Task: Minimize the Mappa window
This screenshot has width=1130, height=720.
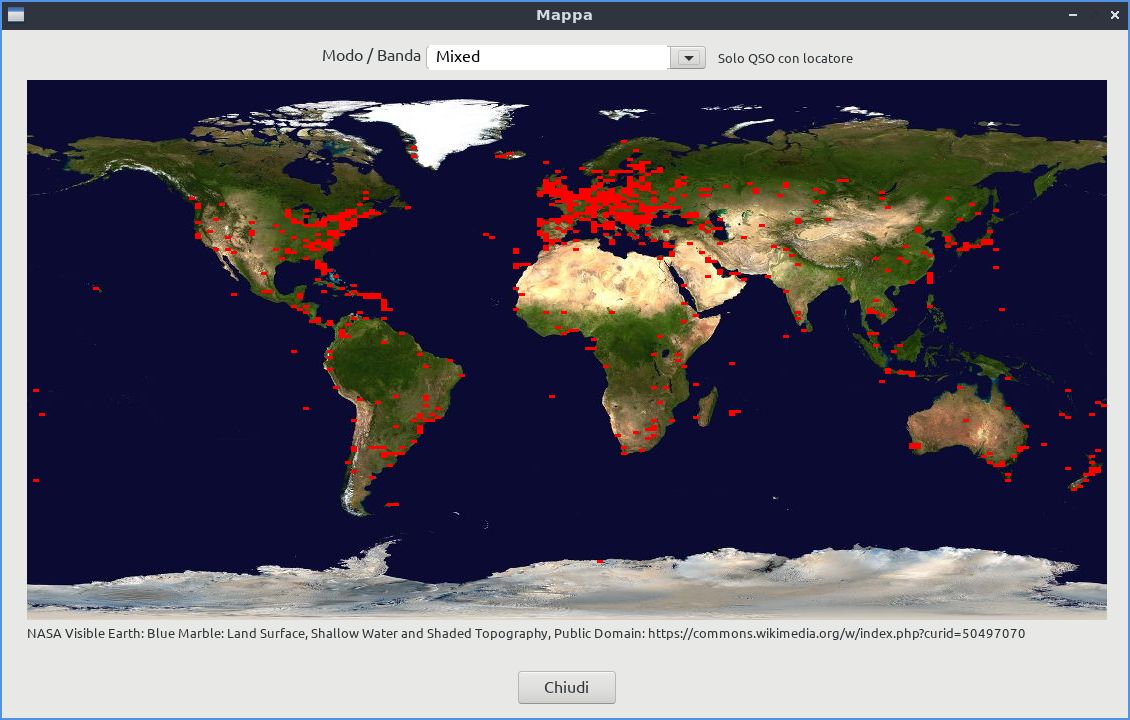Action: 1073,15
